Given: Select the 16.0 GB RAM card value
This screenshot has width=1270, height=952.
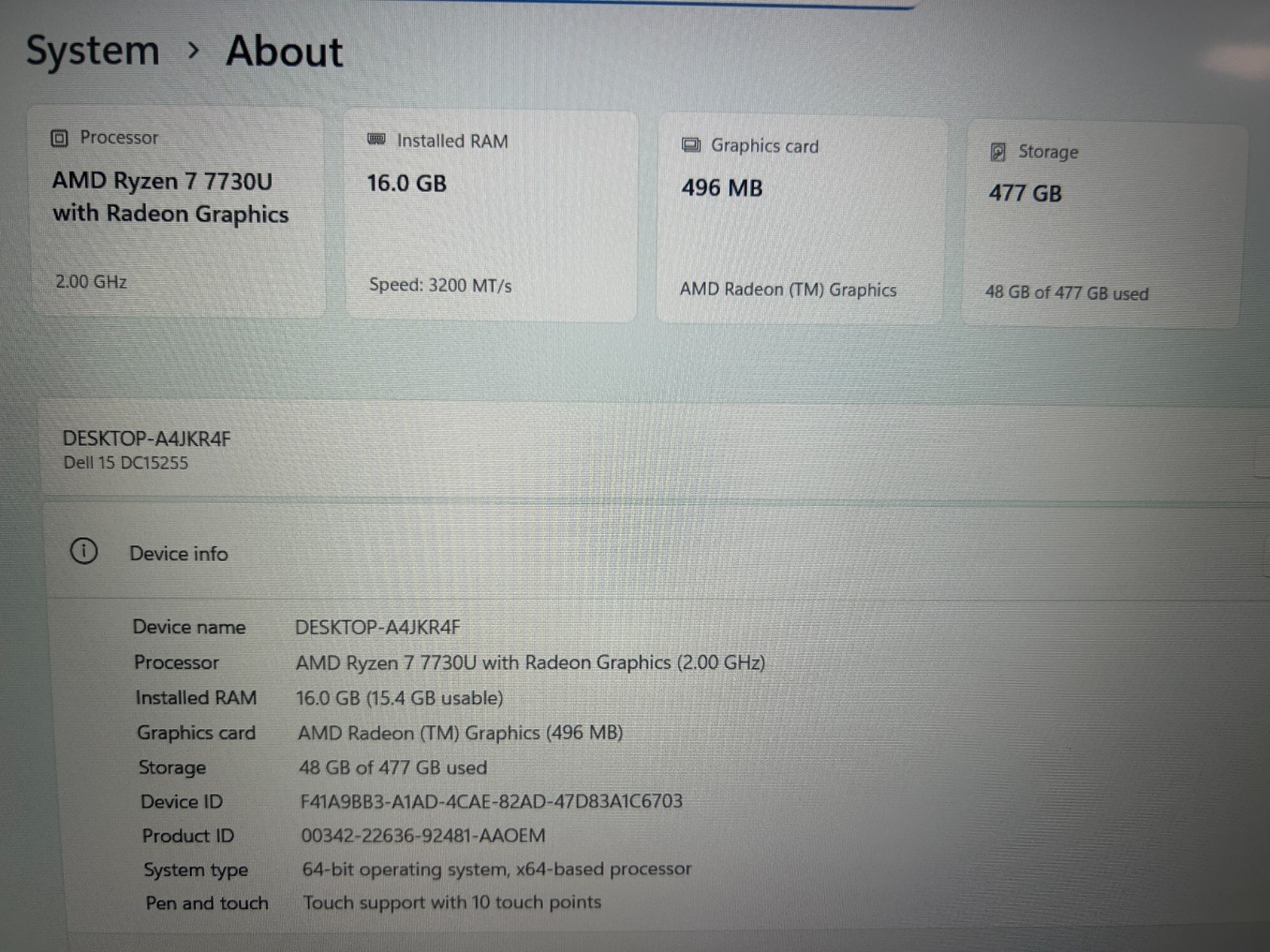Looking at the screenshot, I should pyautogui.click(x=406, y=183).
